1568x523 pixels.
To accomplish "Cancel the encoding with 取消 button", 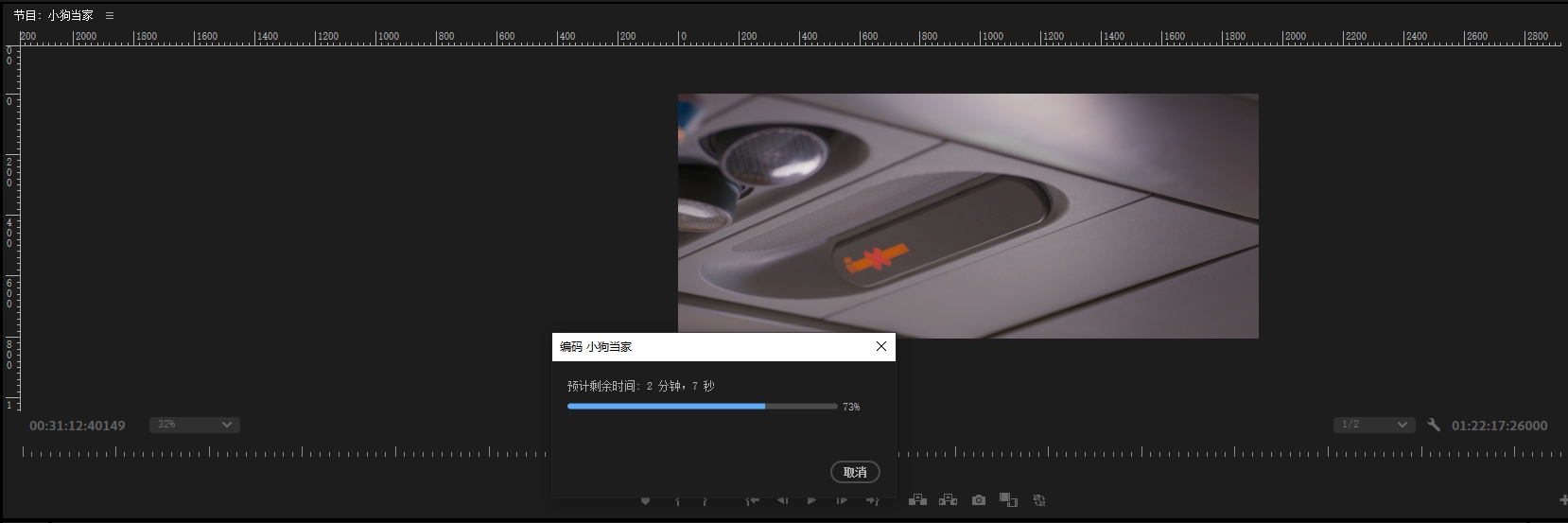I will pos(855,472).
